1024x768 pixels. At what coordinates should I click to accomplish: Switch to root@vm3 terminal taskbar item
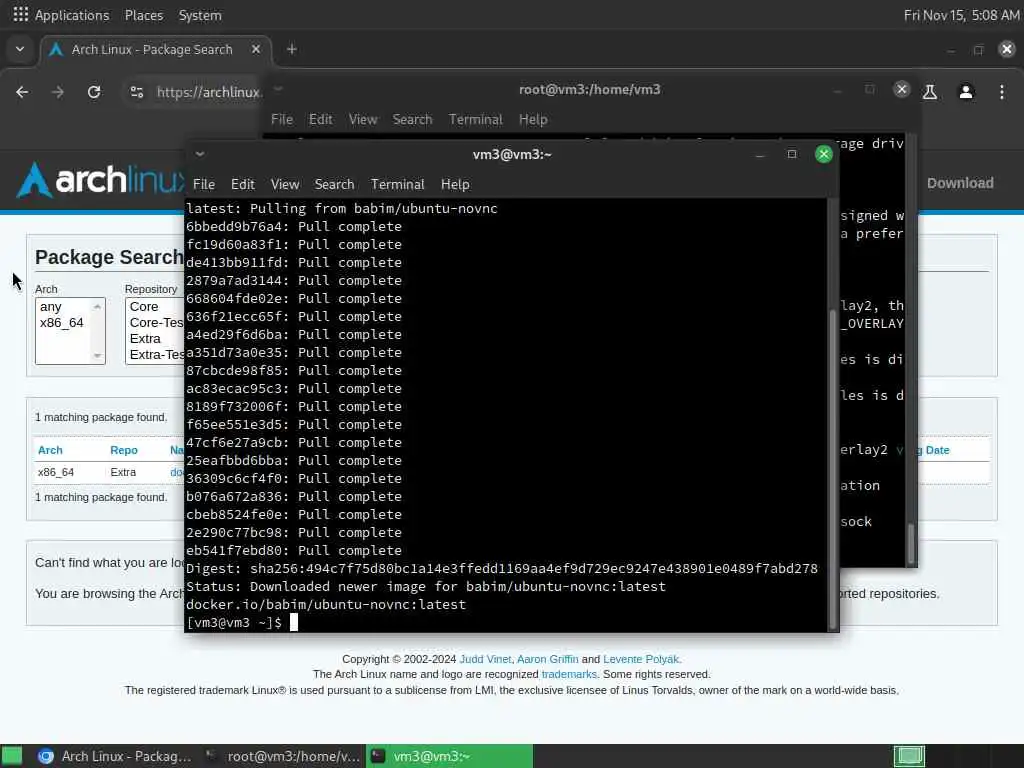pyautogui.click(x=282, y=756)
